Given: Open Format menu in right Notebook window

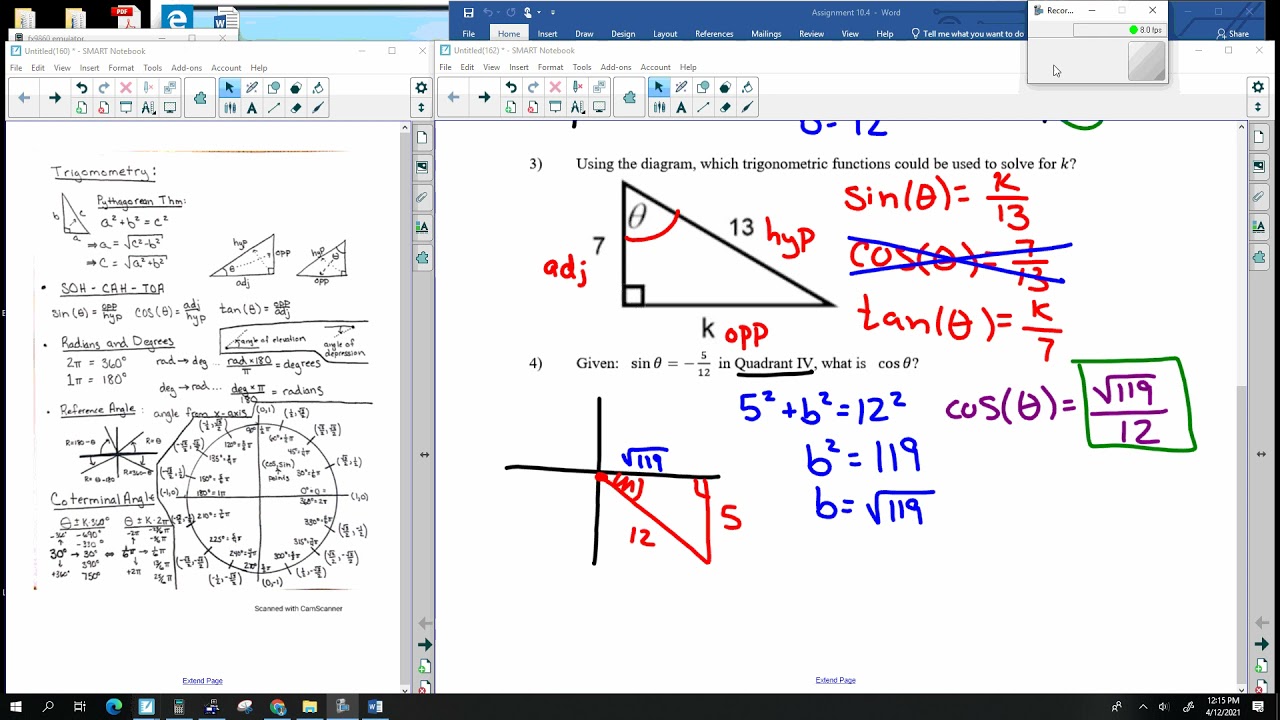Looking at the screenshot, I should pos(550,67).
